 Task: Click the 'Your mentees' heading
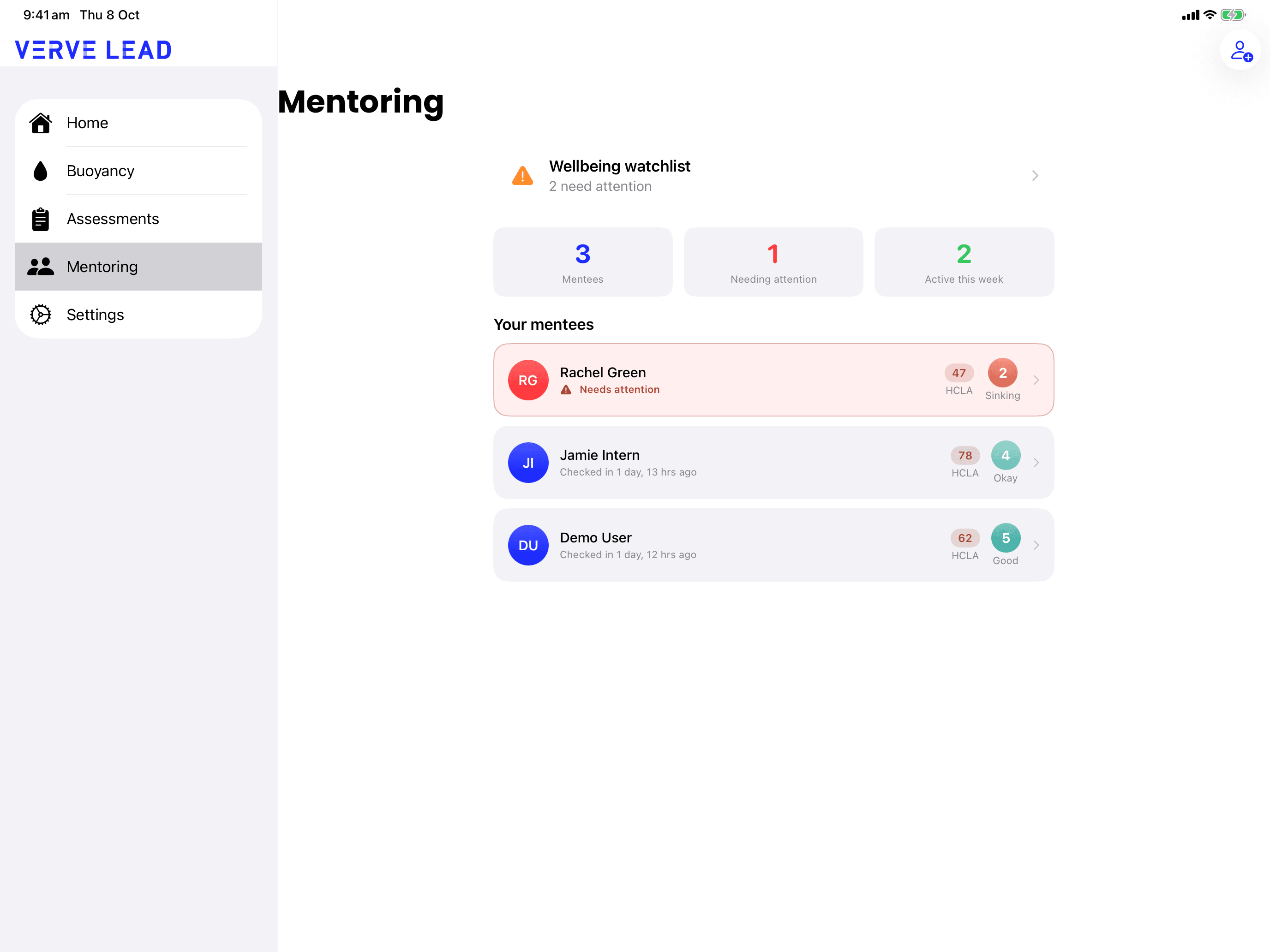click(544, 325)
